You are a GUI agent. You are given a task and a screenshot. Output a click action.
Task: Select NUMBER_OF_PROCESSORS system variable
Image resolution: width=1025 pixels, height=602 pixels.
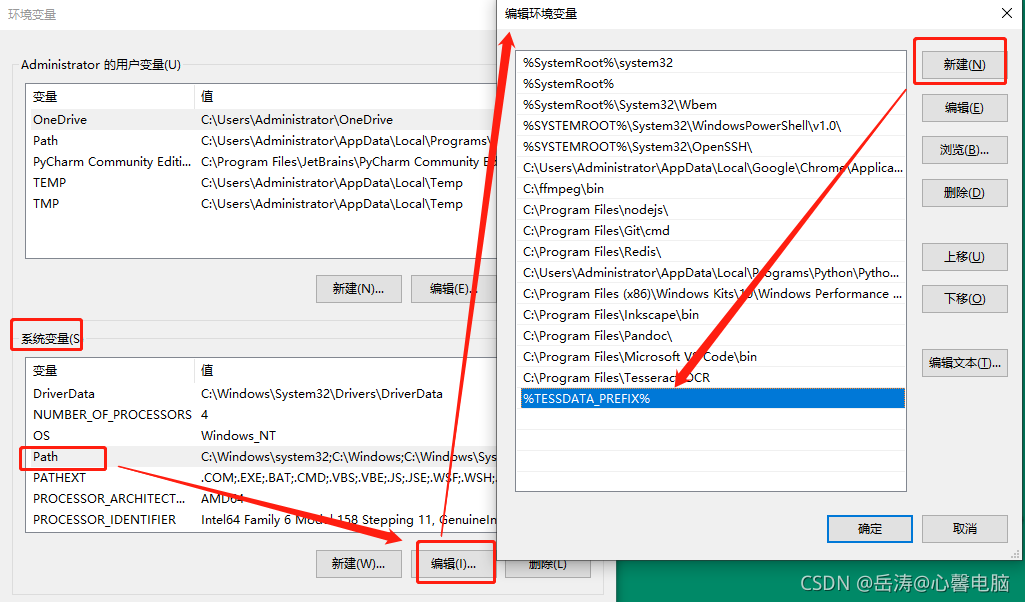261,414
